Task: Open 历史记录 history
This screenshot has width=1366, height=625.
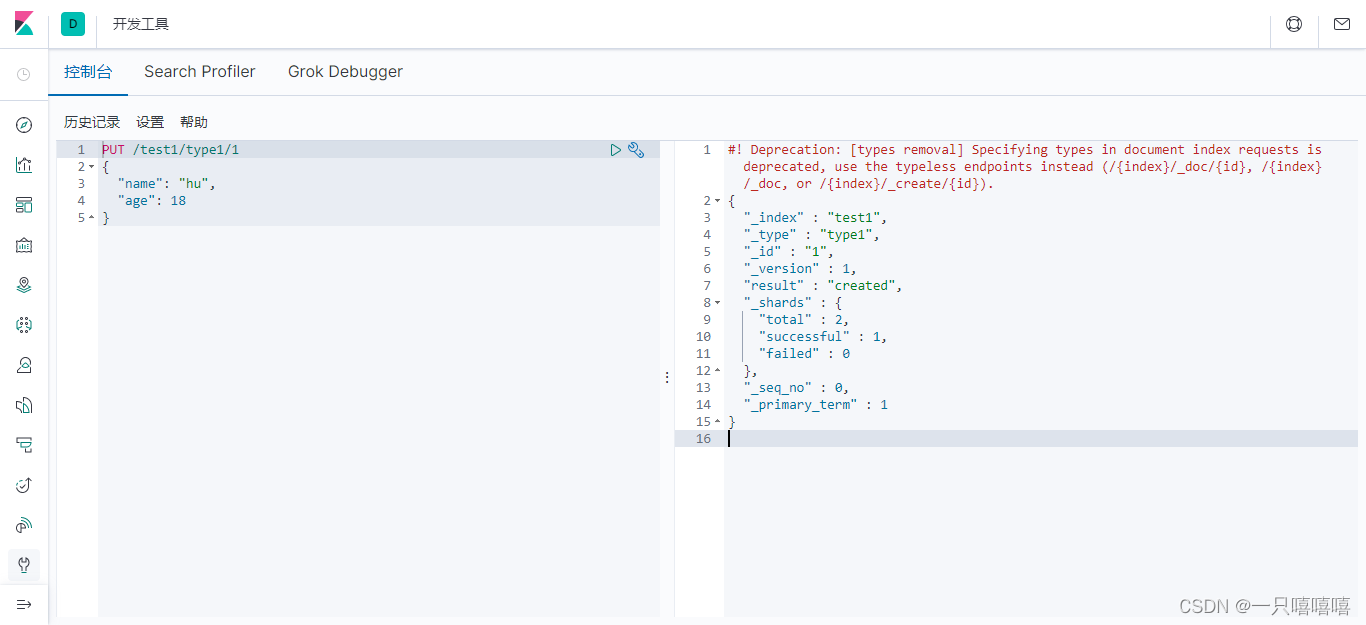Action: 92,122
